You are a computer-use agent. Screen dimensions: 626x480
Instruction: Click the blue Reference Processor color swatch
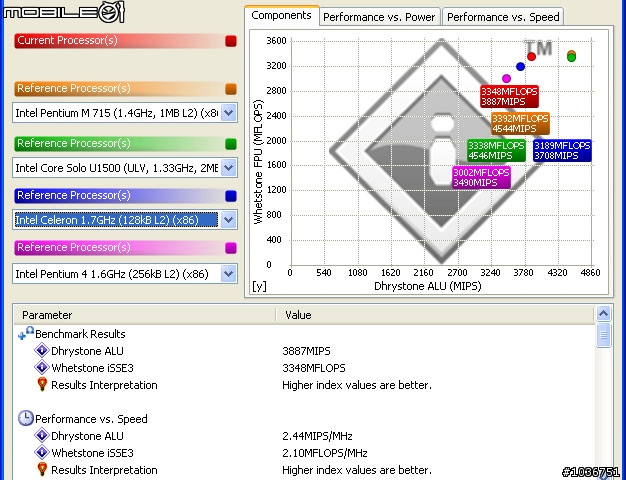(x=231, y=196)
